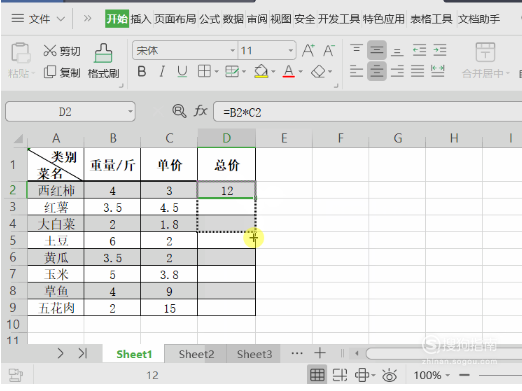The height and width of the screenshot is (391, 522).
Task: Click zoom out minus button
Action: tap(464, 375)
